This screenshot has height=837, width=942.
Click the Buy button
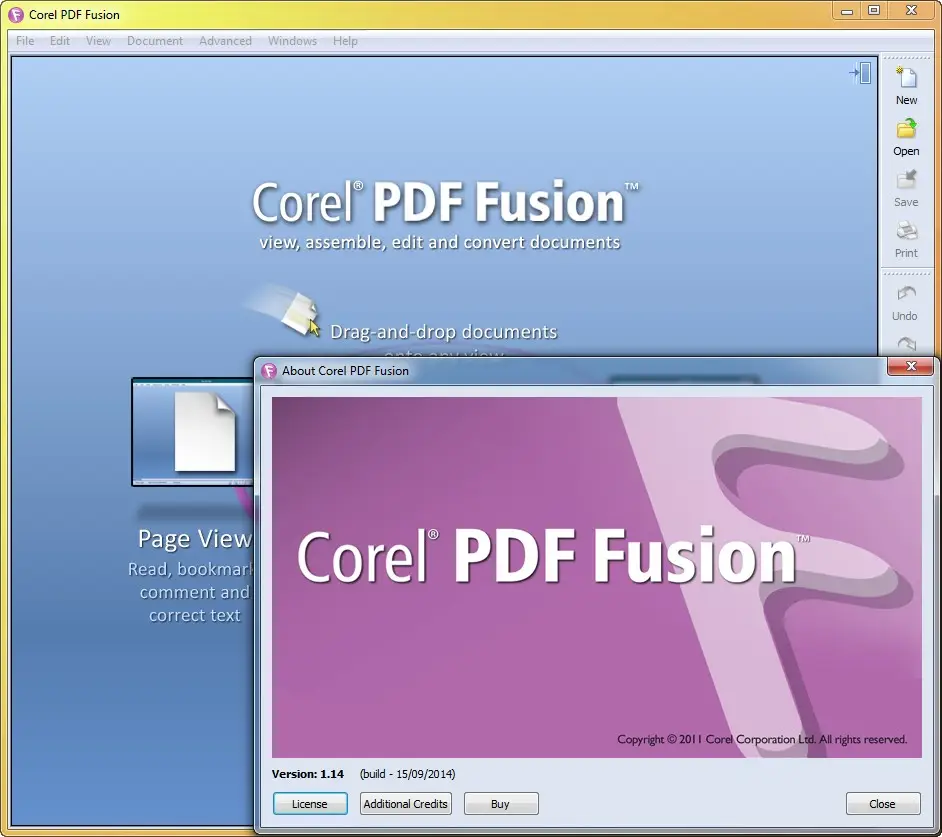point(500,803)
